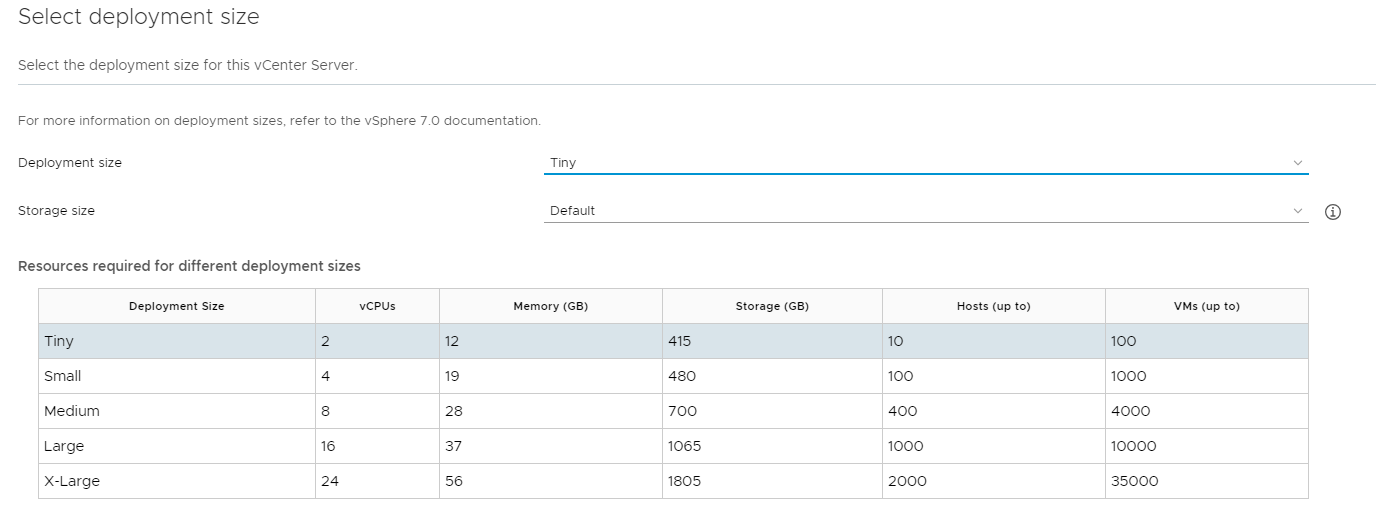Click the 35000 VMs cell for X-Large

pyautogui.click(x=1207, y=481)
